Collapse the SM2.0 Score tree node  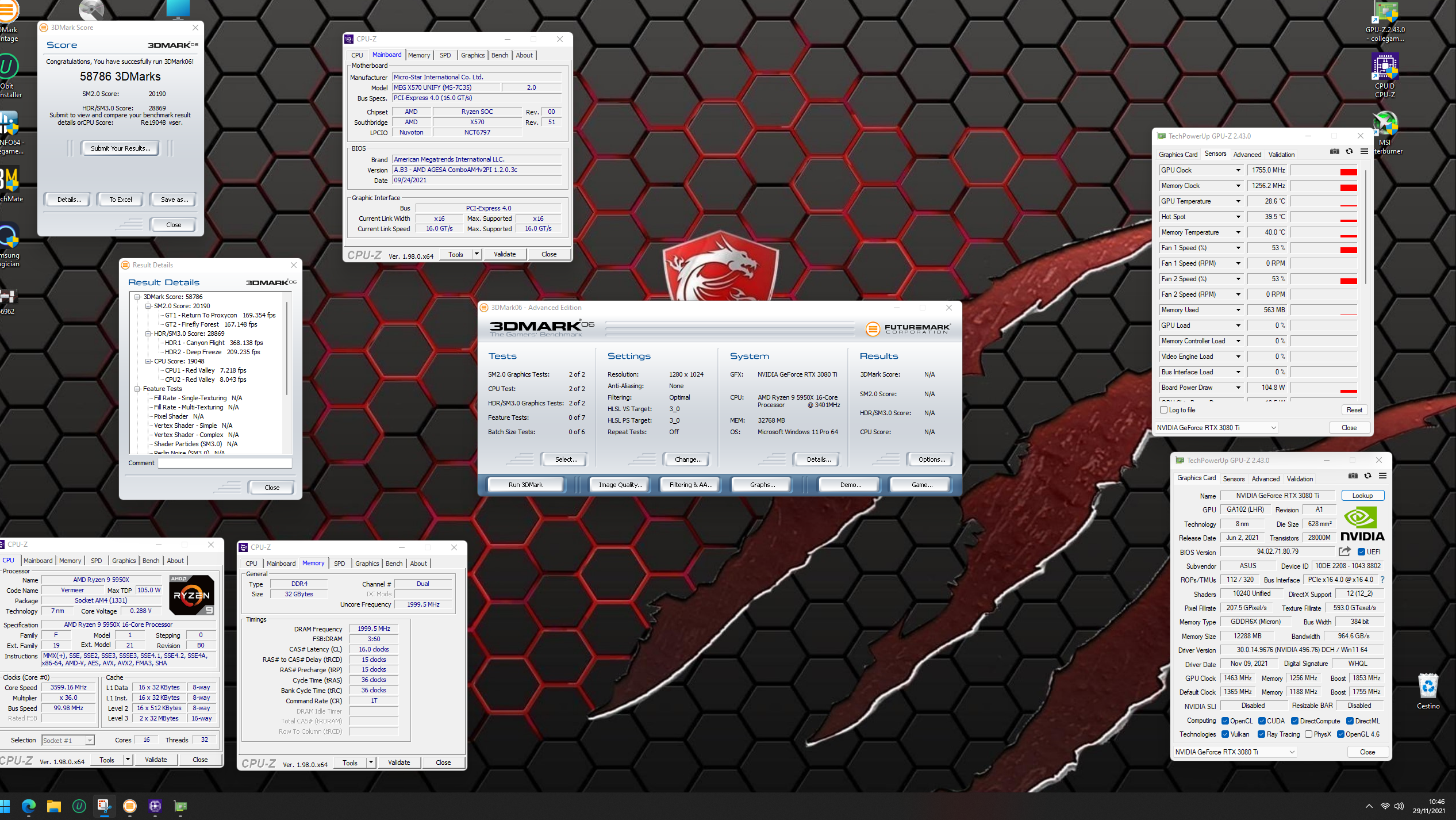pyautogui.click(x=148, y=306)
